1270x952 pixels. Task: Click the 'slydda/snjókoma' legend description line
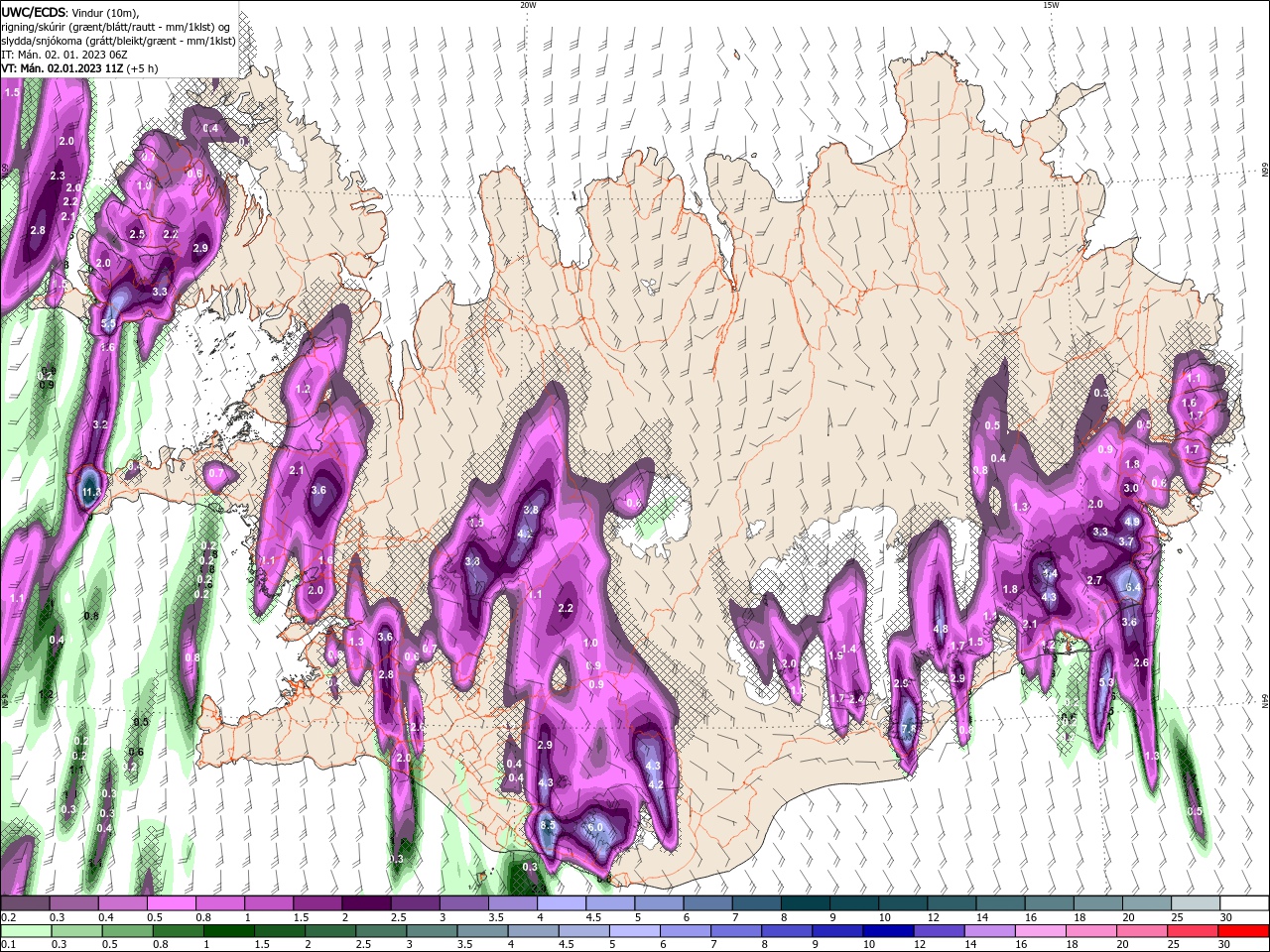[x=118, y=41]
